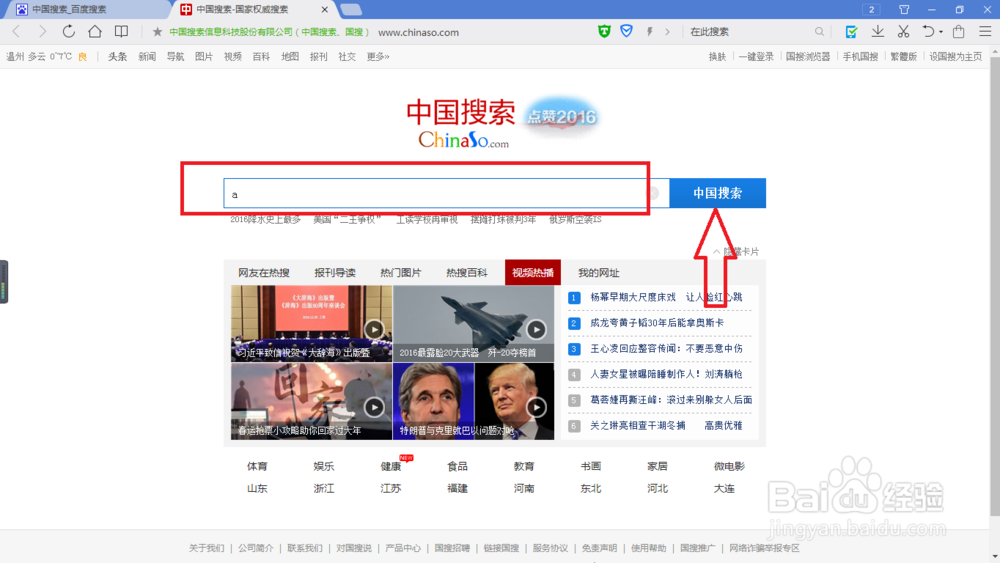
Task: Open the 微电影 category link
Action: tap(729, 466)
